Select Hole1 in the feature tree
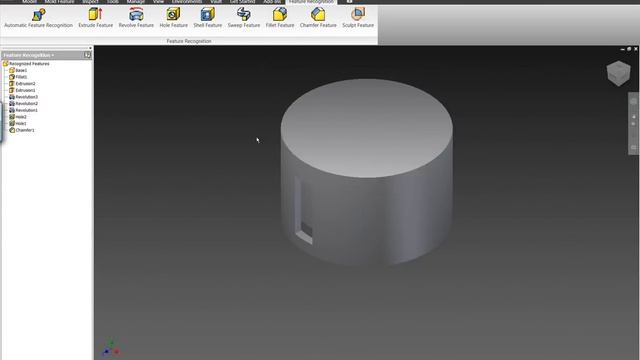The height and width of the screenshot is (360, 640). (18, 123)
